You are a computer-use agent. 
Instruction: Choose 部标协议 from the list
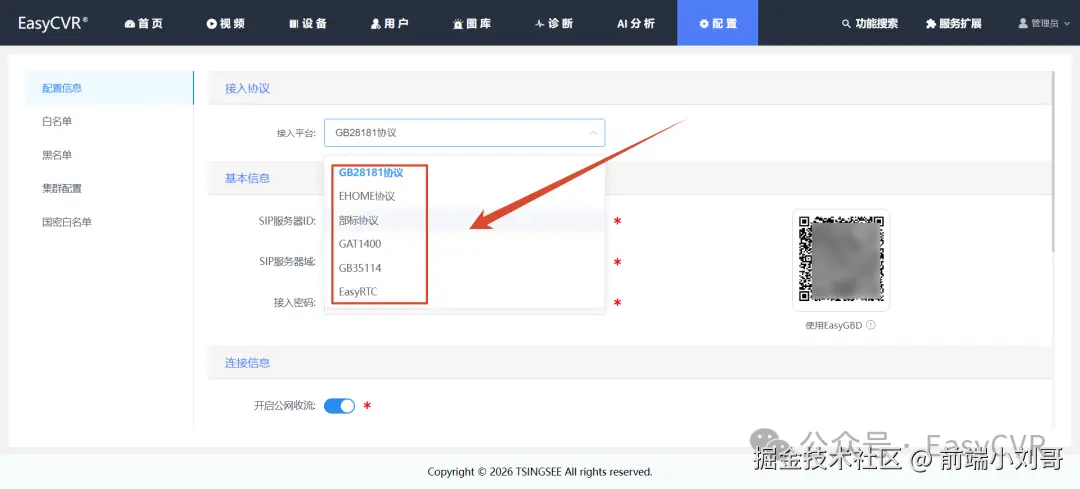pyautogui.click(x=464, y=220)
